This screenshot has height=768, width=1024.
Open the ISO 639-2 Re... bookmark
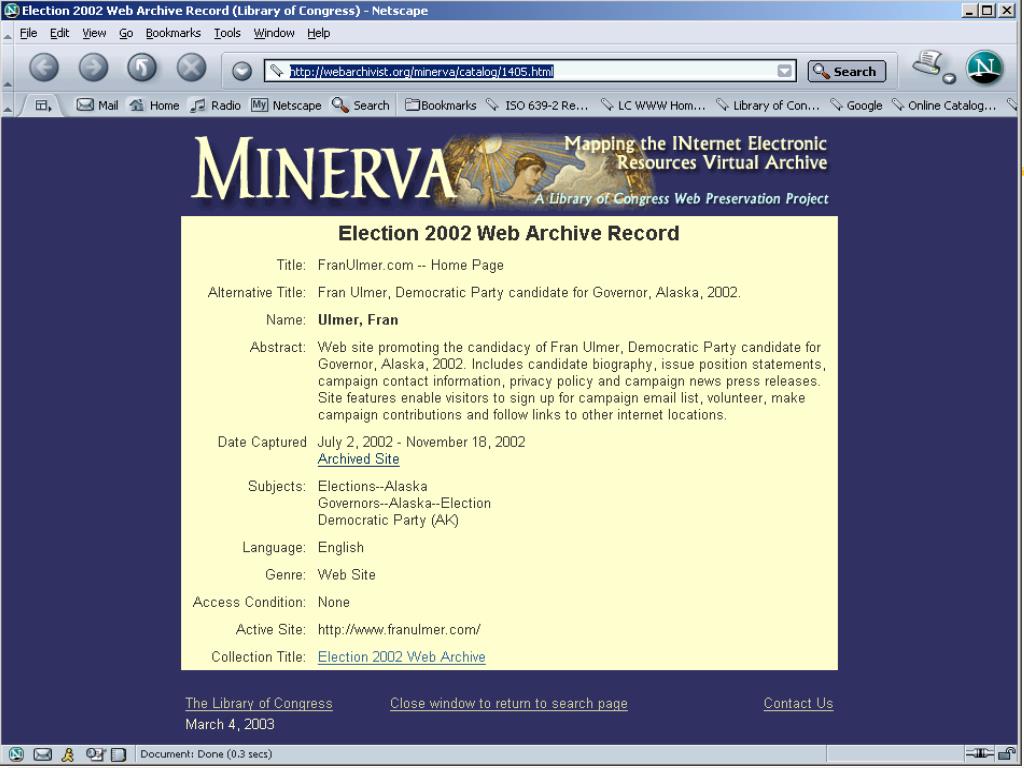pos(538,105)
